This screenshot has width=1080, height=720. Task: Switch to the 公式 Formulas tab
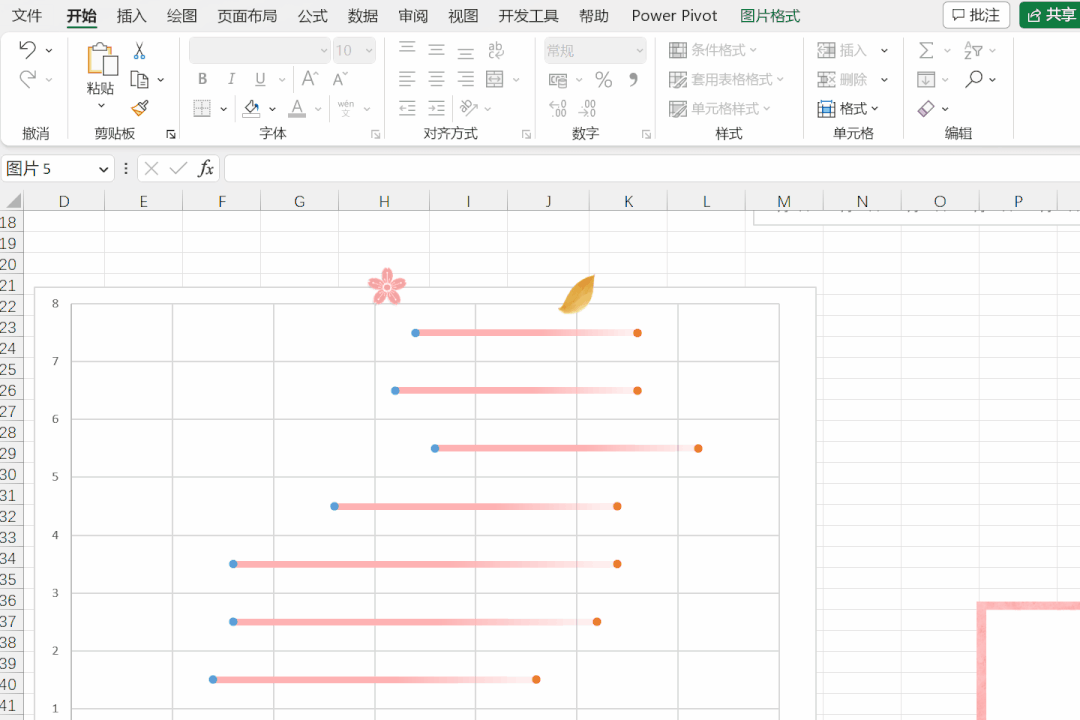(313, 16)
